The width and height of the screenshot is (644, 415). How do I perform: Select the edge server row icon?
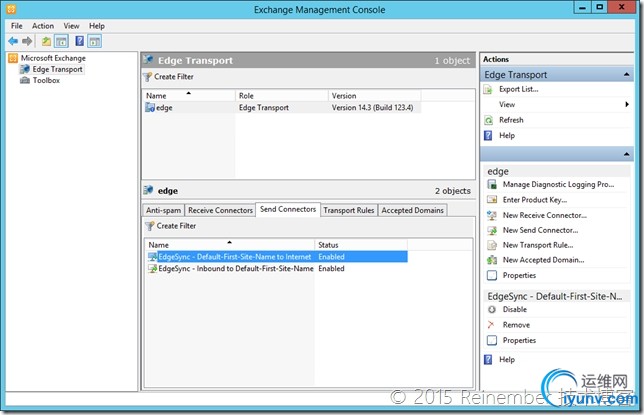[x=150, y=108]
